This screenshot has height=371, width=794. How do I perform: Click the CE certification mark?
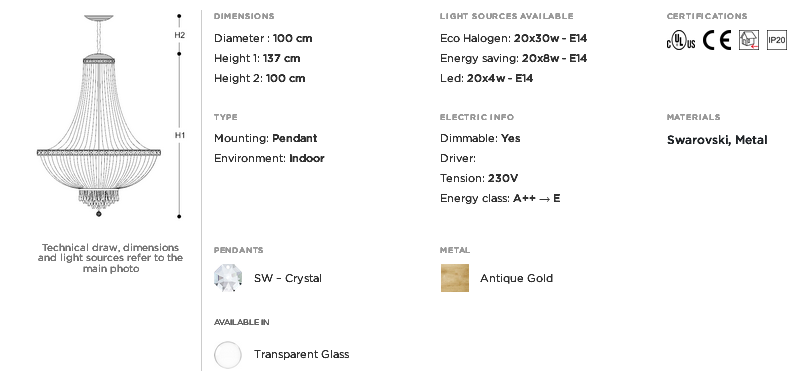(x=717, y=40)
